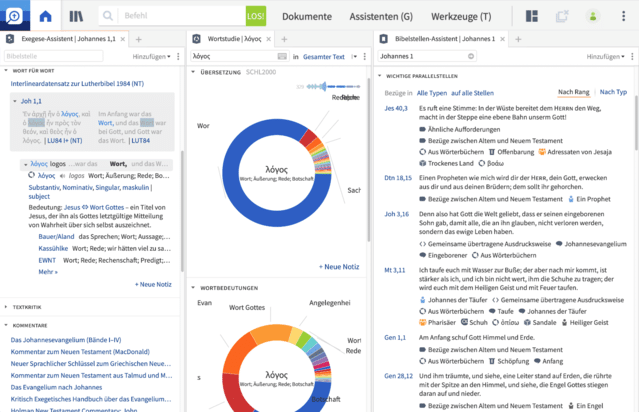This screenshot has height=412, width=639.
Task: Expand the Textkritik section
Action: pyautogui.click(x=8, y=307)
